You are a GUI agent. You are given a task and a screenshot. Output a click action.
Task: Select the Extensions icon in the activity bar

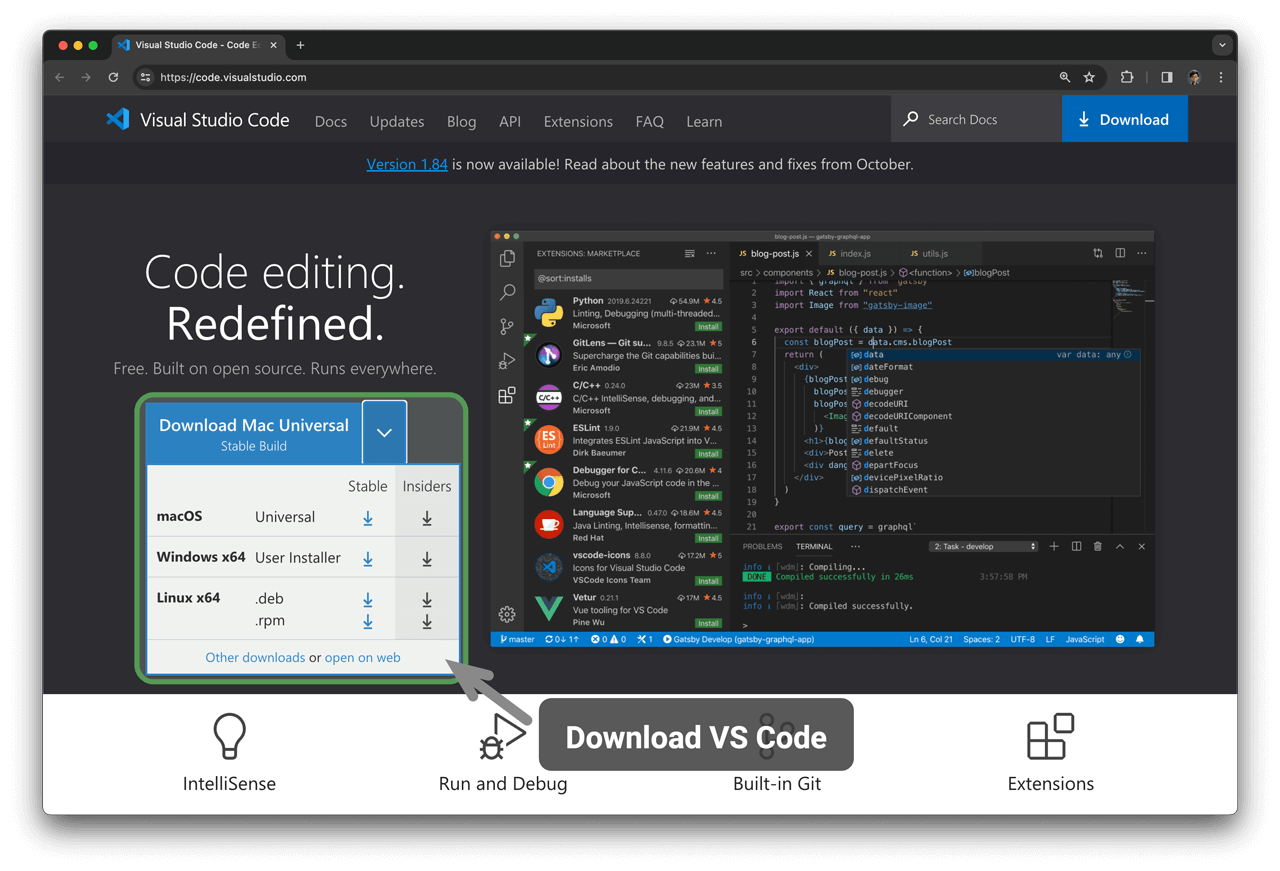click(x=507, y=395)
